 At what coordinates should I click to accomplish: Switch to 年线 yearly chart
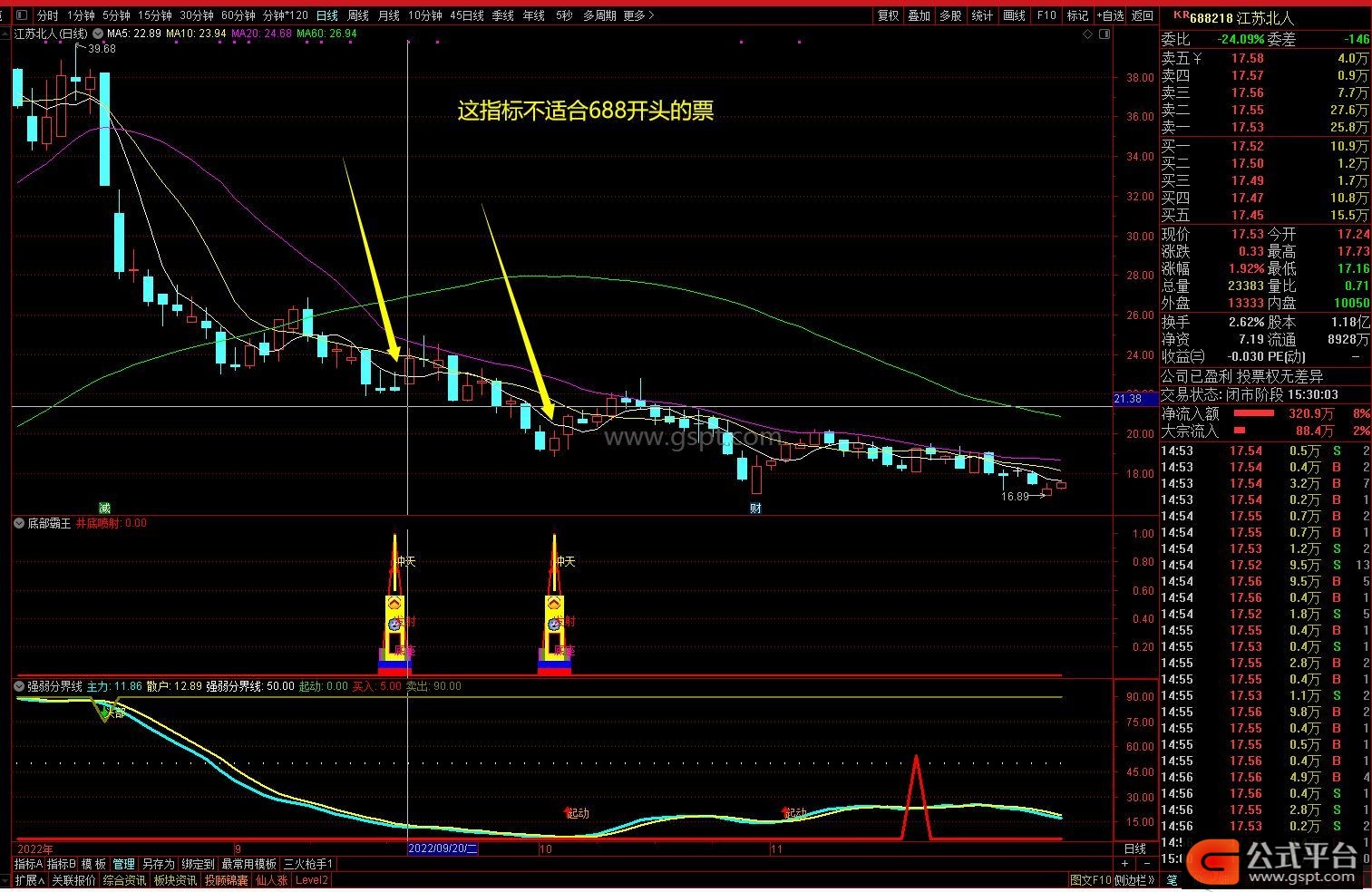(x=533, y=15)
